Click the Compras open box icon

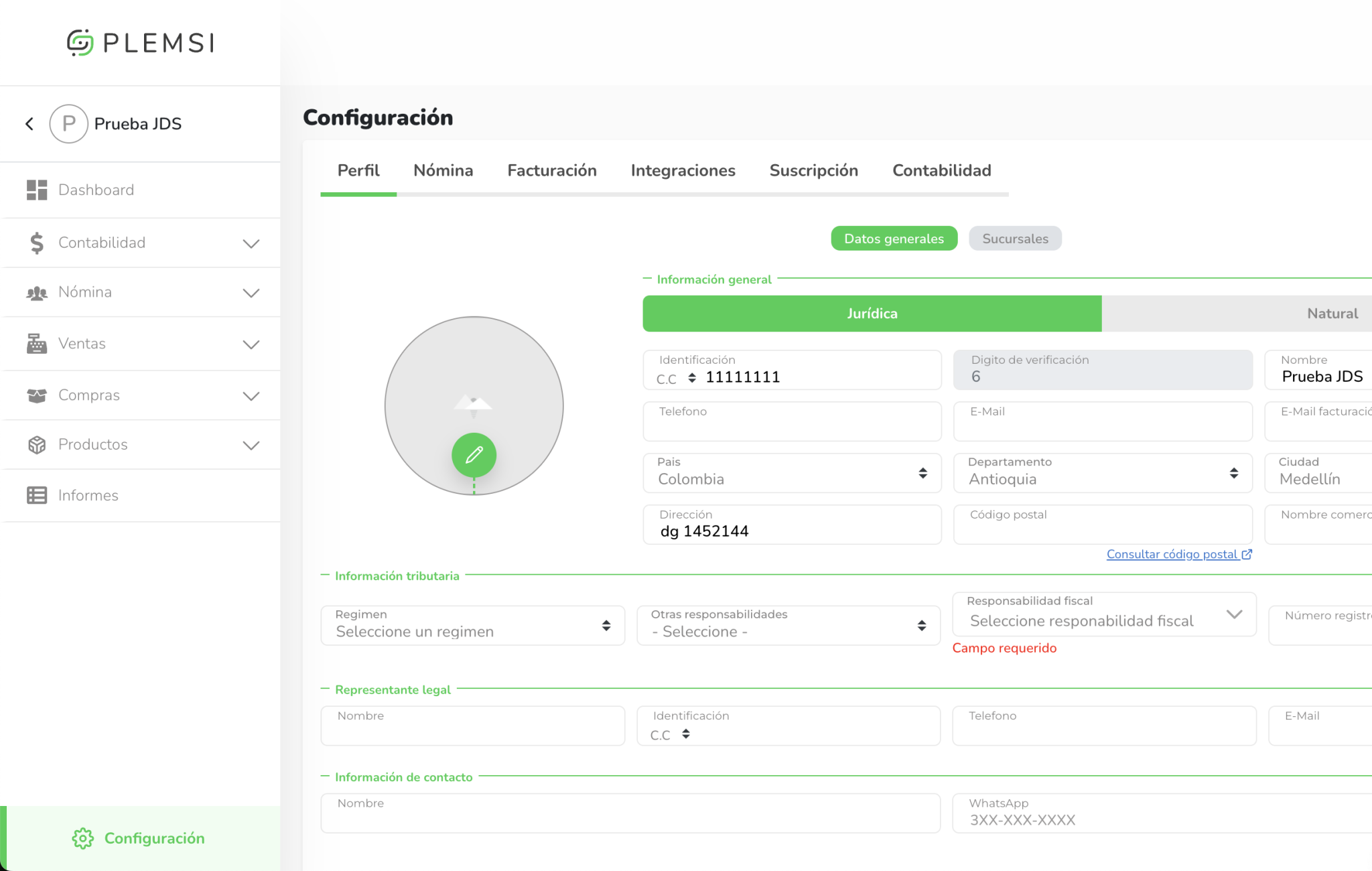pyautogui.click(x=37, y=395)
